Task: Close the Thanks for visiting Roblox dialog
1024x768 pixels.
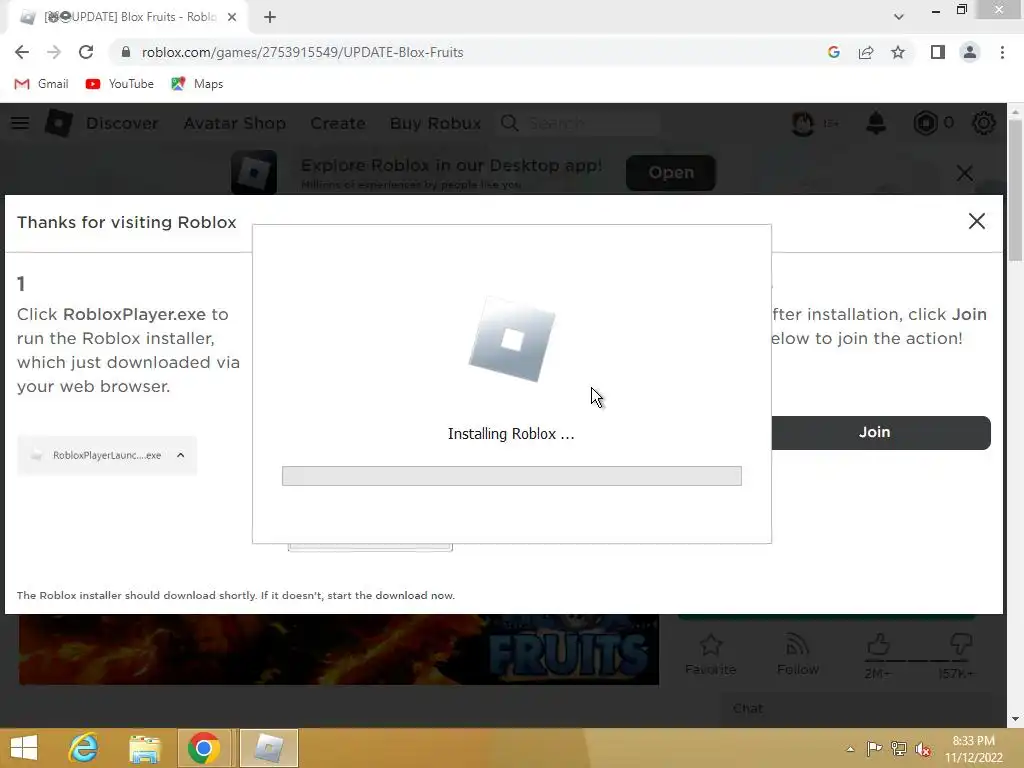Action: pos(976,221)
